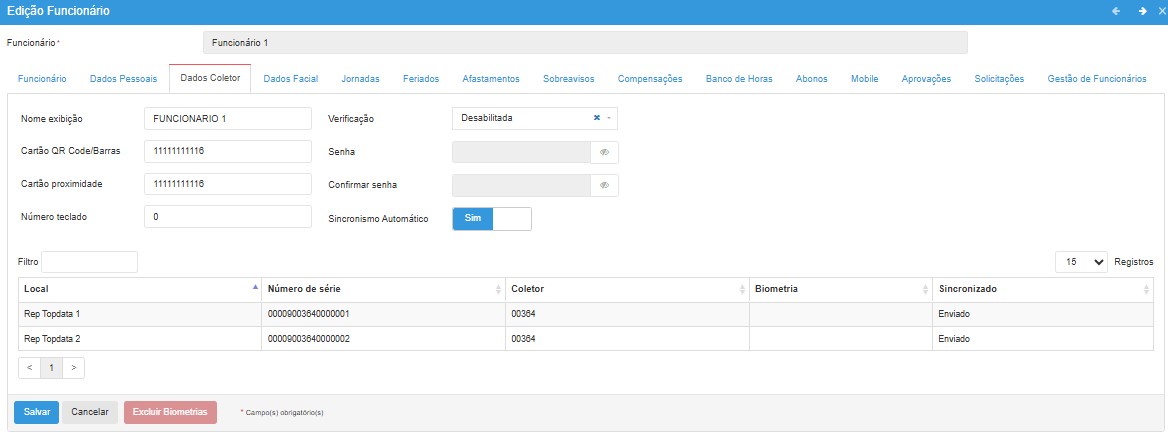Image resolution: width=1168 pixels, height=435 pixels.
Task: Open the Mobile tab
Action: 865,79
